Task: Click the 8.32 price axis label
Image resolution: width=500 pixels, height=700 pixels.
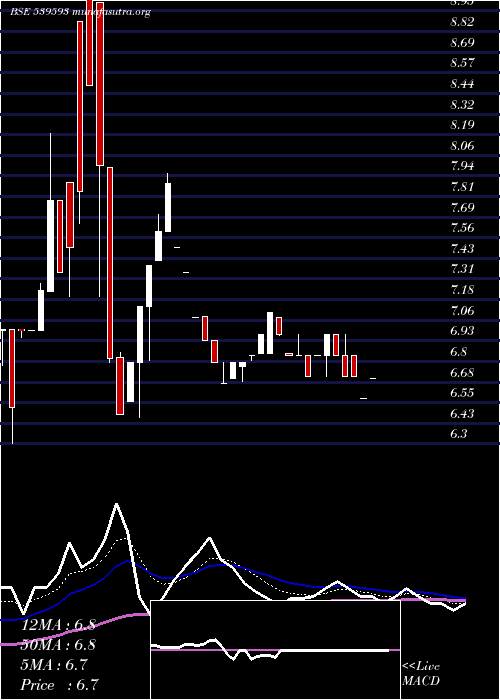Action: (462, 104)
